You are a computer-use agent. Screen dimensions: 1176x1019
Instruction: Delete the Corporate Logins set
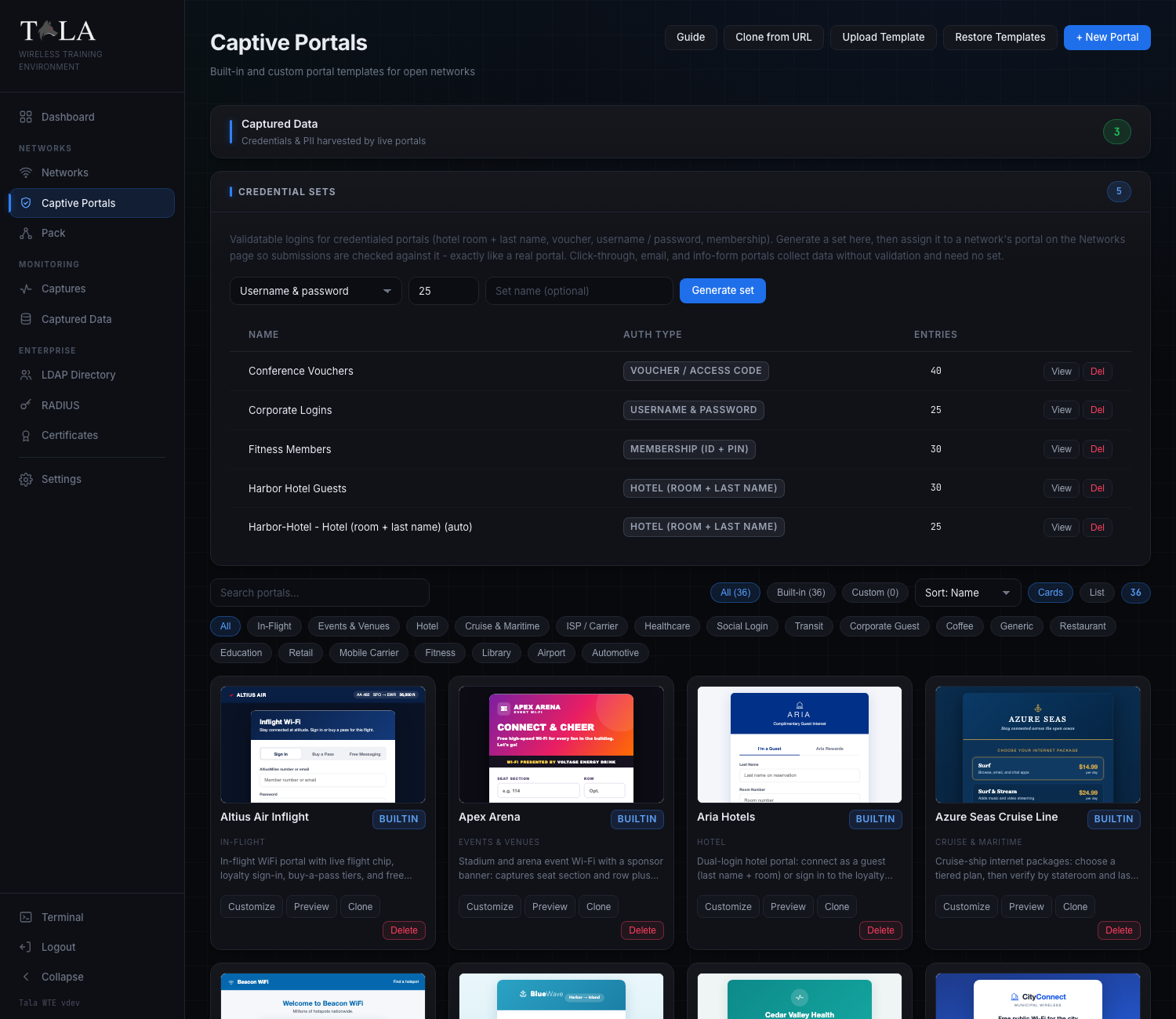tap(1098, 410)
